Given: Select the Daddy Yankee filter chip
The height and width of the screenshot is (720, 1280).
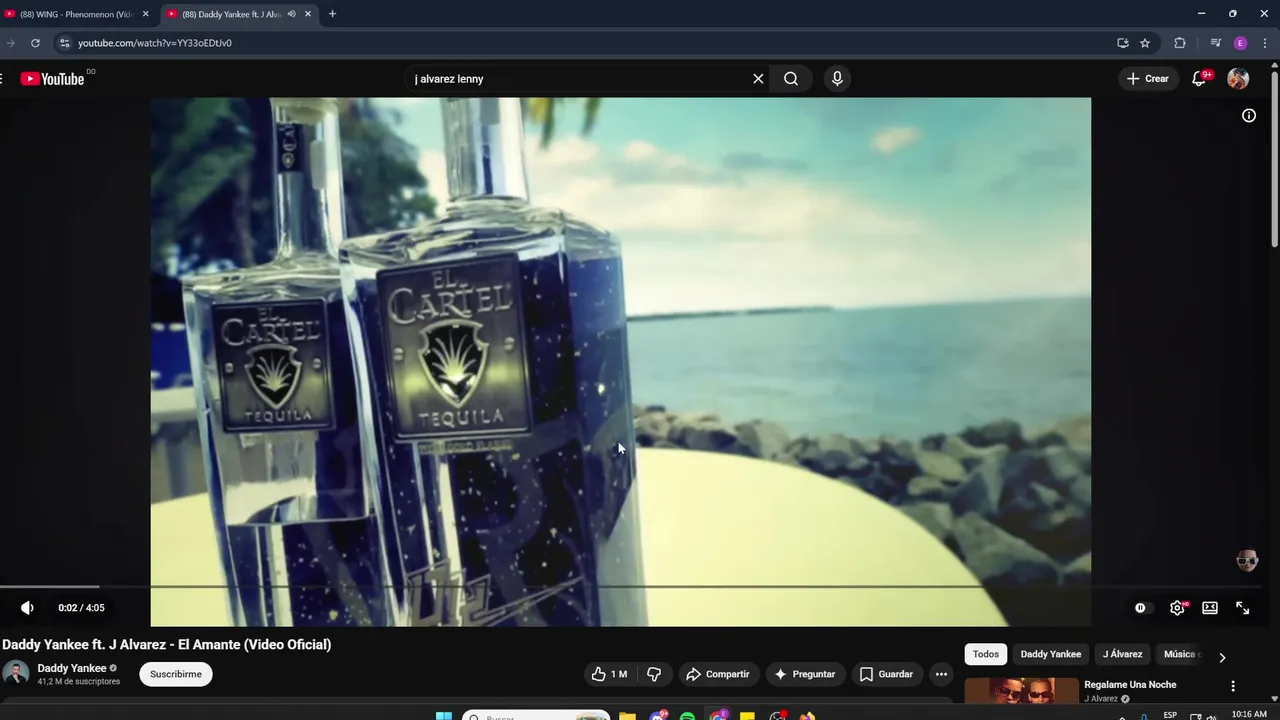Looking at the screenshot, I should point(1051,654).
